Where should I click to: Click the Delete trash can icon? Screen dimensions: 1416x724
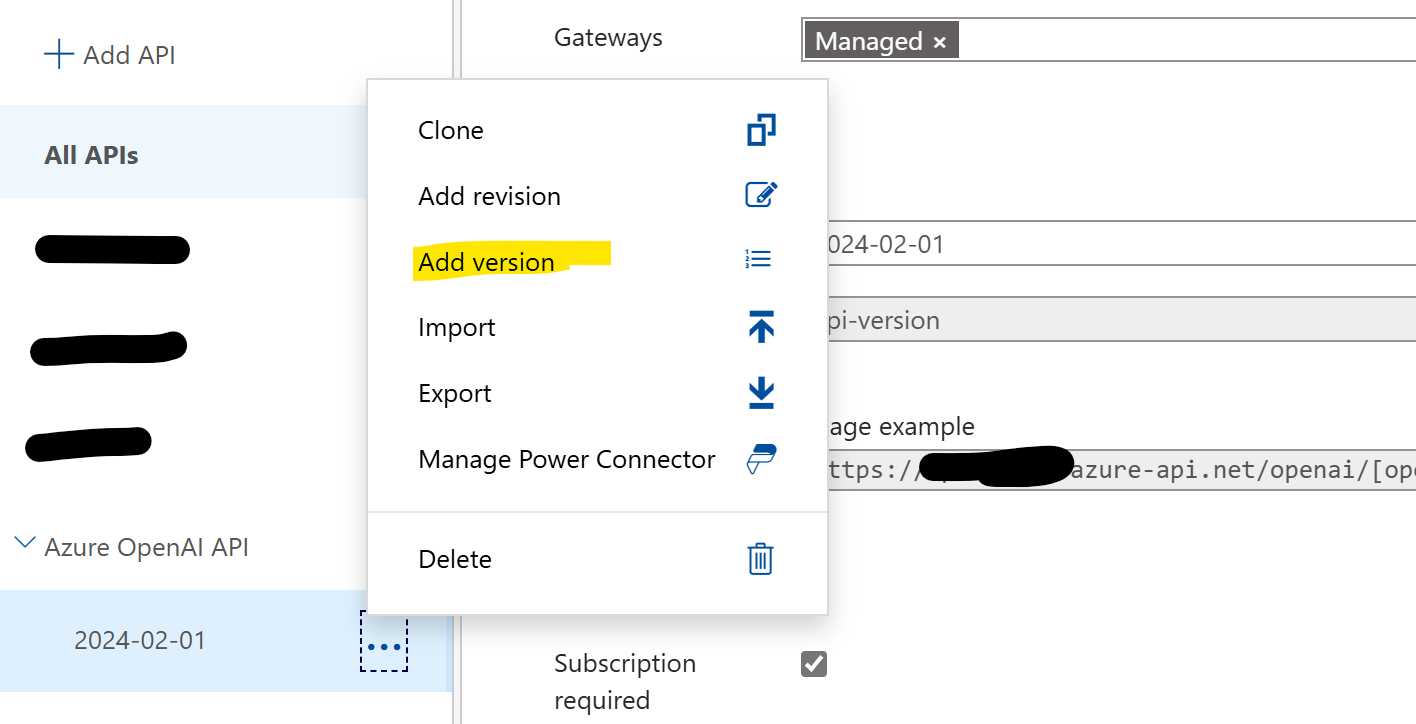click(760, 558)
